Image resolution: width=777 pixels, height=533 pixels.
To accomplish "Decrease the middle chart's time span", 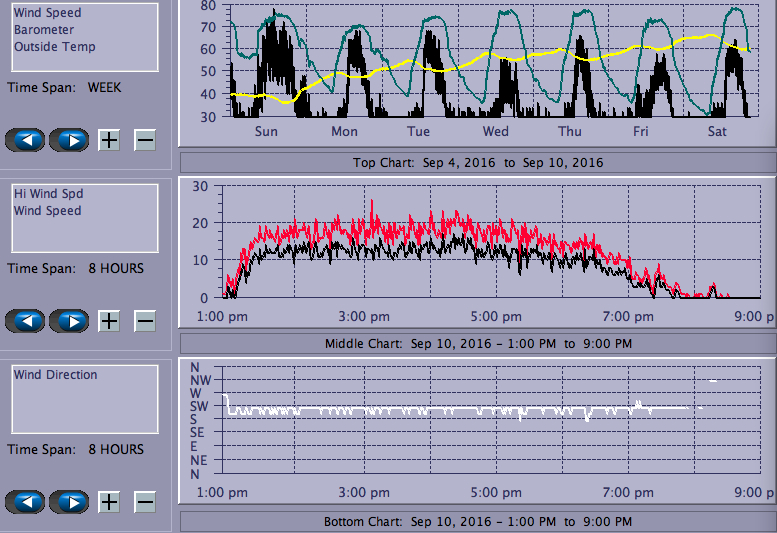I will [x=145, y=321].
